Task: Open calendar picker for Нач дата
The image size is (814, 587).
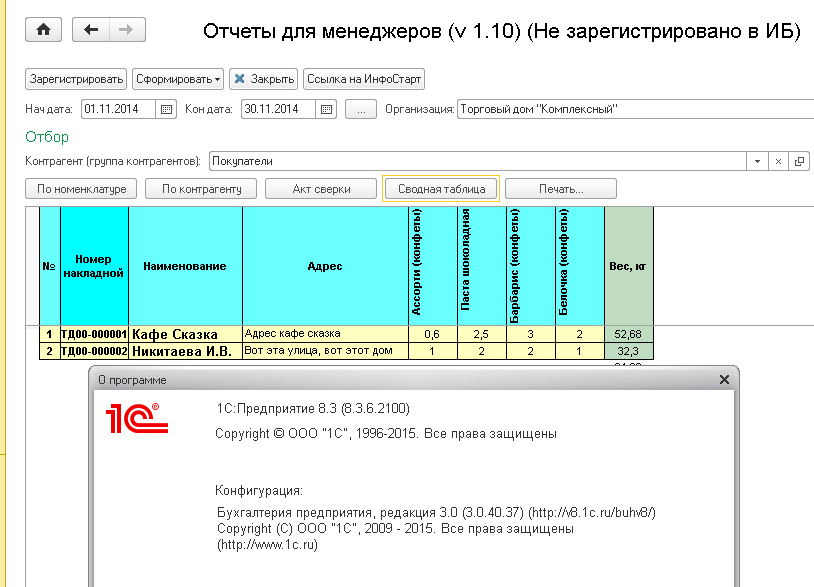Action: point(166,110)
